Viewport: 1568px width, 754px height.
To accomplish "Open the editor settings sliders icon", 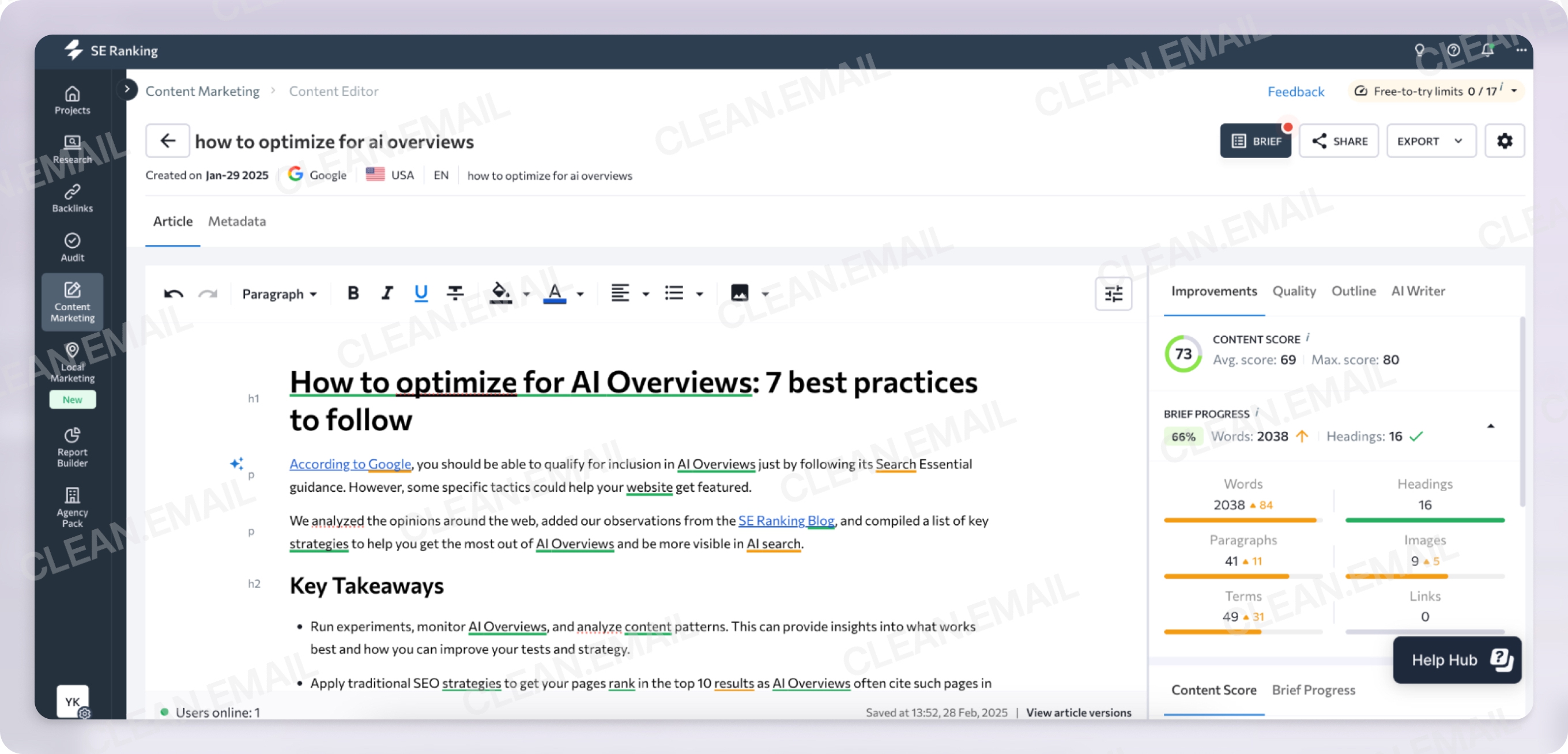I will [1113, 294].
